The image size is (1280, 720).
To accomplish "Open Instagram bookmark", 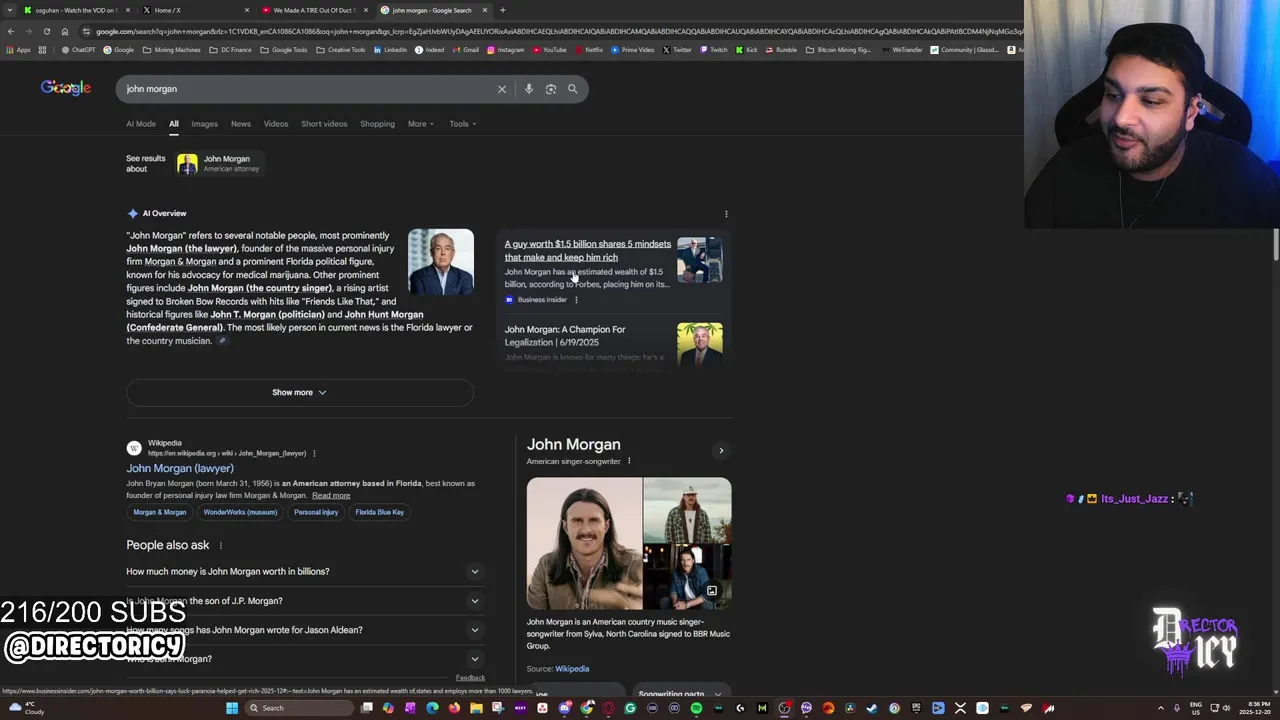I will [x=505, y=50].
